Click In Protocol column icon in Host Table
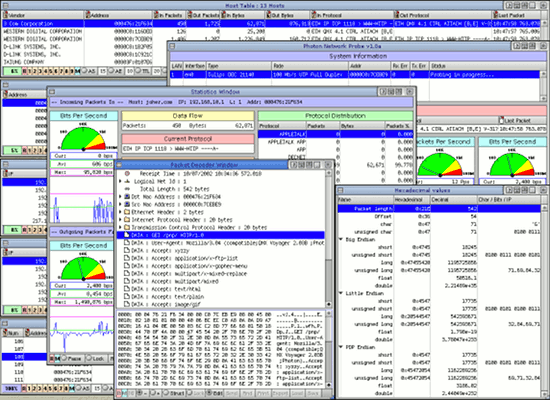Viewport: 550px width, 400px height. (x=314, y=15)
